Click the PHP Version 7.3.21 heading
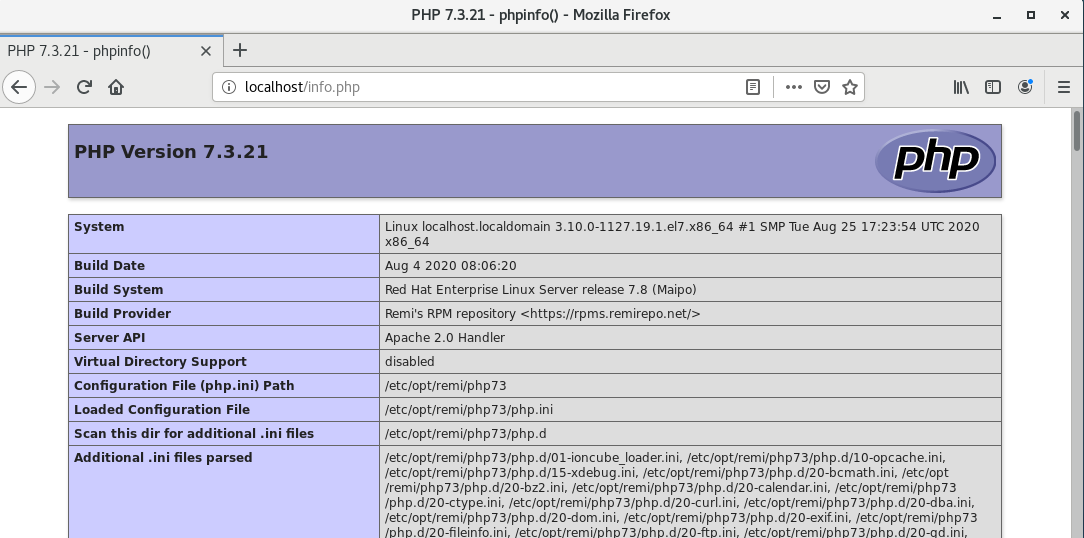The height and width of the screenshot is (538, 1084). tap(171, 152)
